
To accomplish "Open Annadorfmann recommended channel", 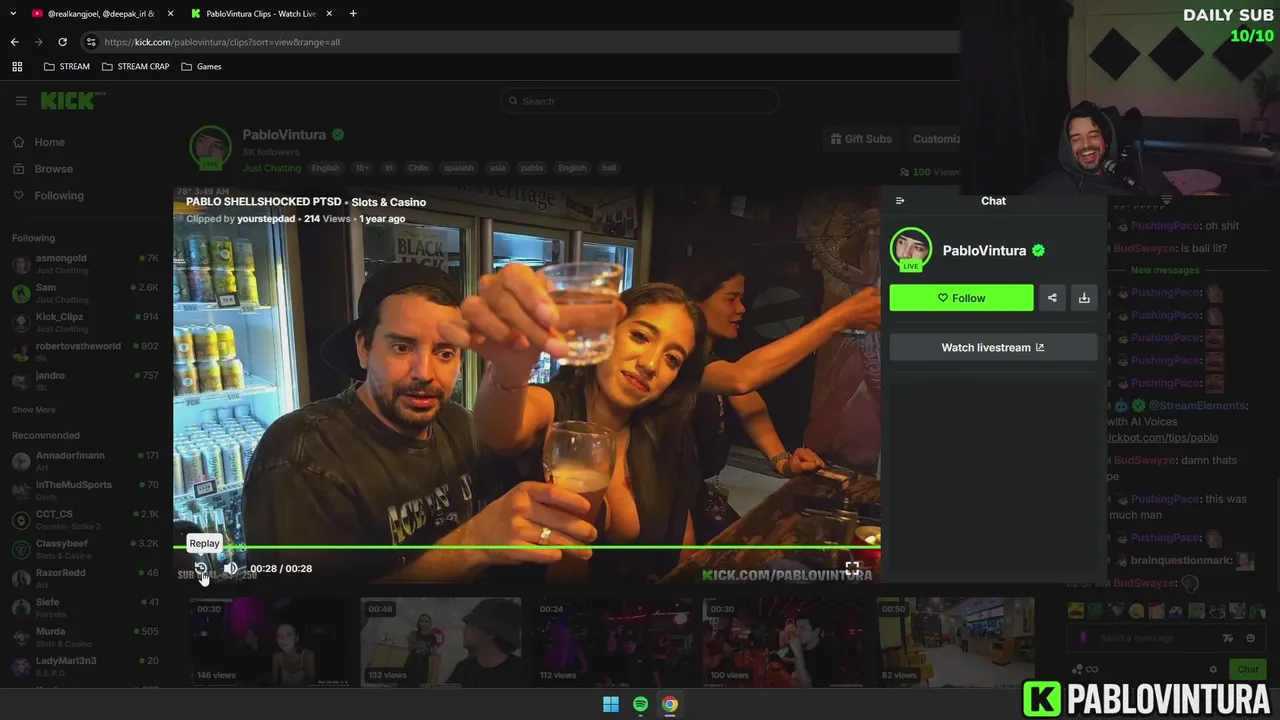I will (85, 461).
